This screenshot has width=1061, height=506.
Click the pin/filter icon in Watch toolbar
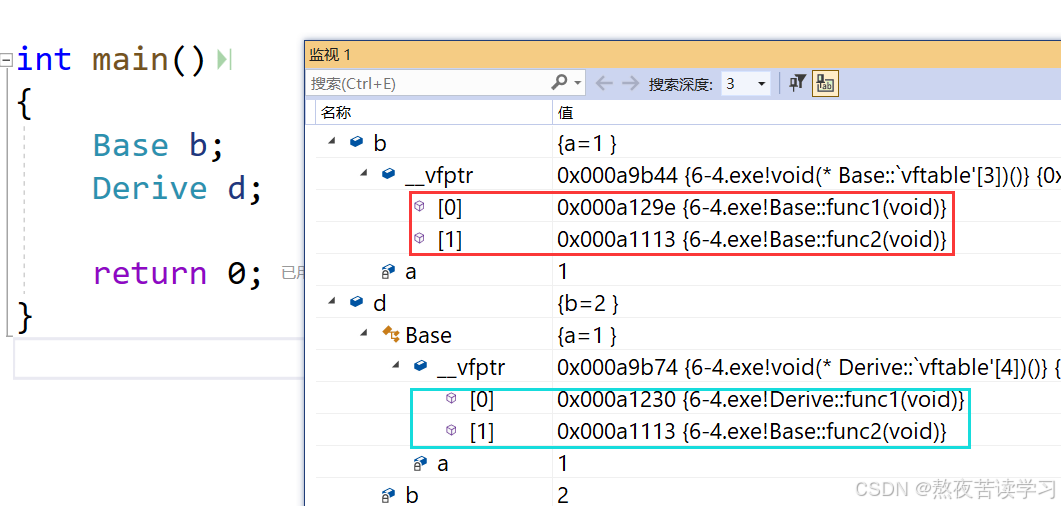tap(797, 83)
